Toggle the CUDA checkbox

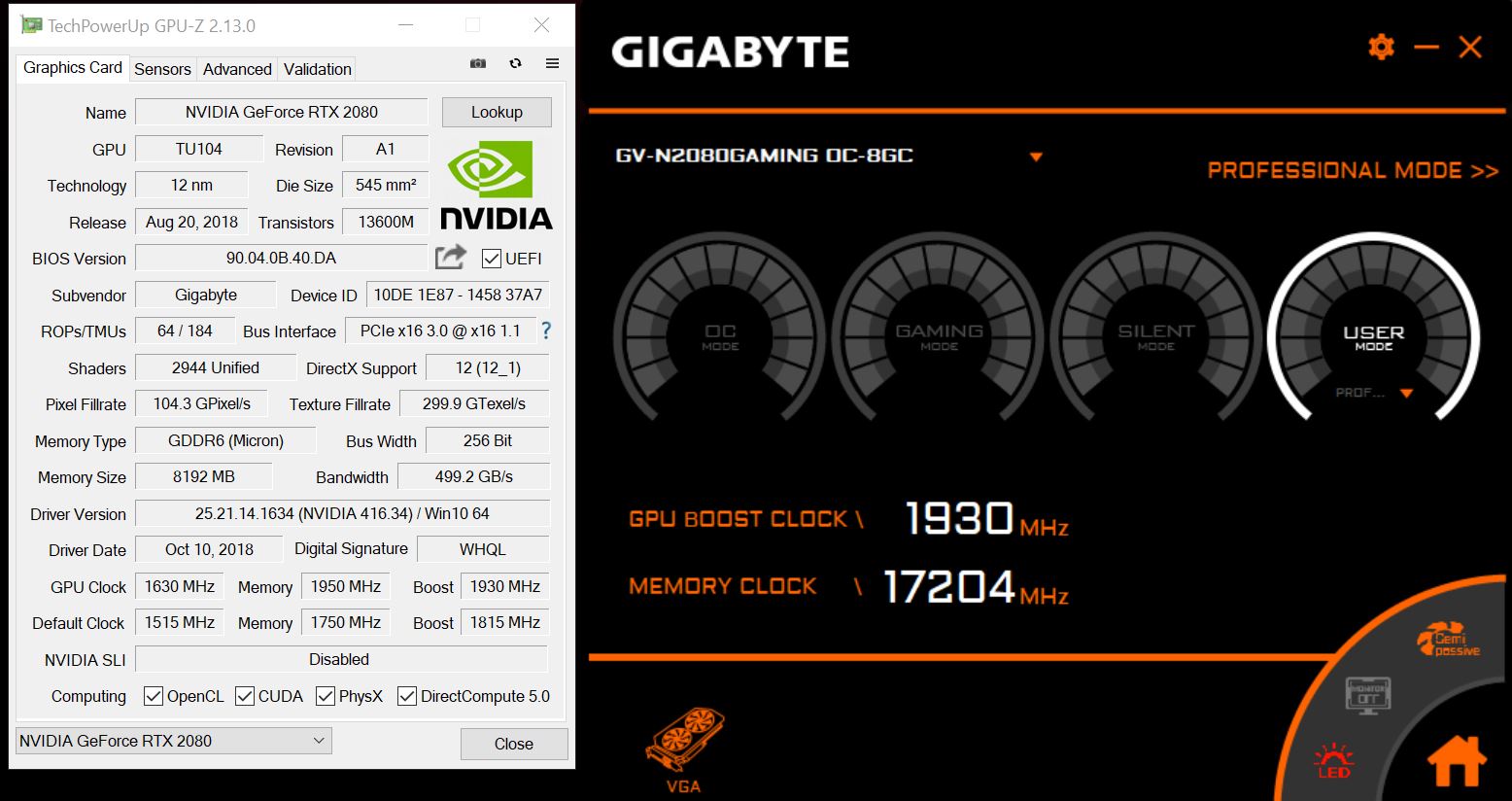[245, 696]
